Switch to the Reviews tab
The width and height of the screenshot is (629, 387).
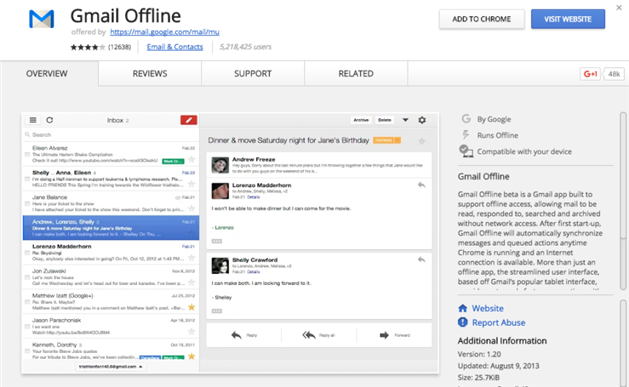[150, 73]
